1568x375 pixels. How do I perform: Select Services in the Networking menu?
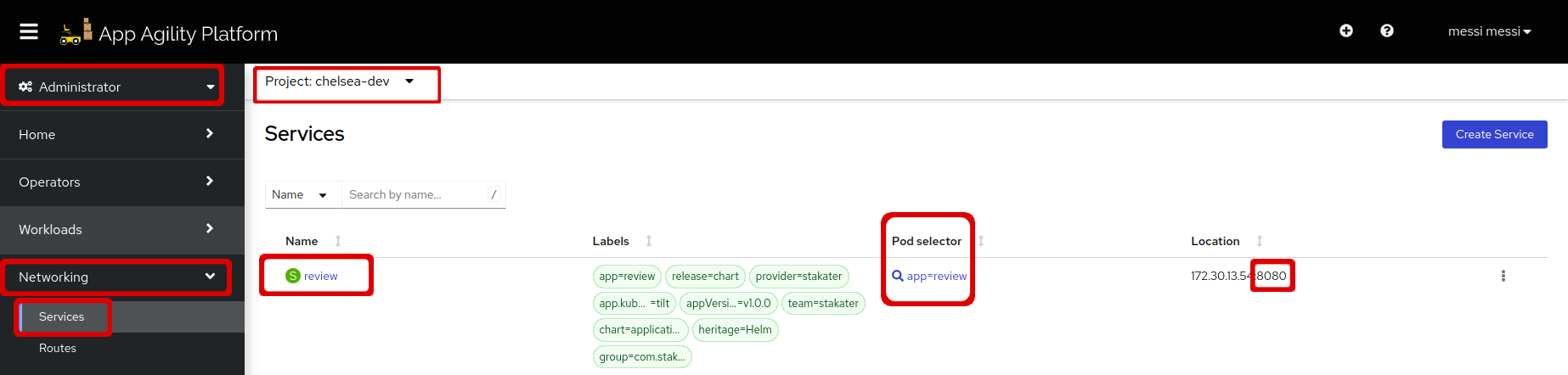click(62, 316)
